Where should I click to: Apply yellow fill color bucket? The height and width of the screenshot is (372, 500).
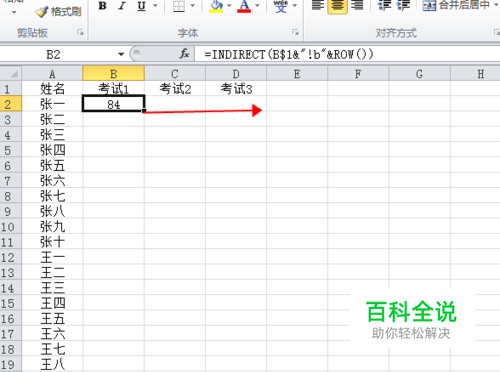216,6
